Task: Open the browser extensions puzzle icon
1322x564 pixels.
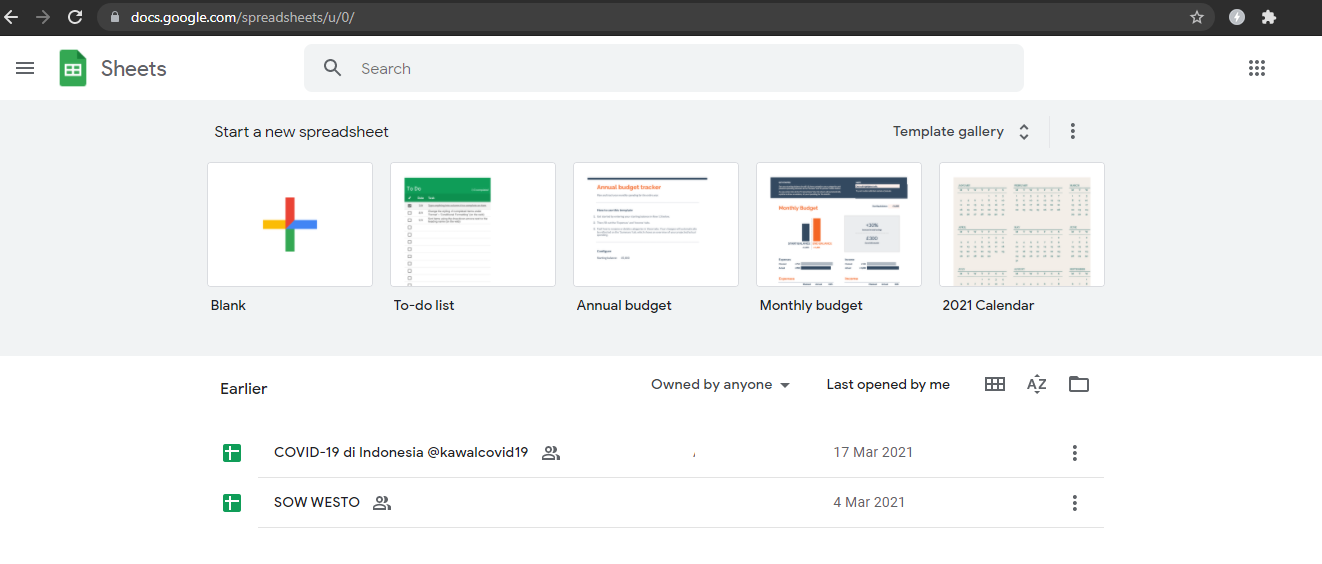Action: (x=1269, y=17)
